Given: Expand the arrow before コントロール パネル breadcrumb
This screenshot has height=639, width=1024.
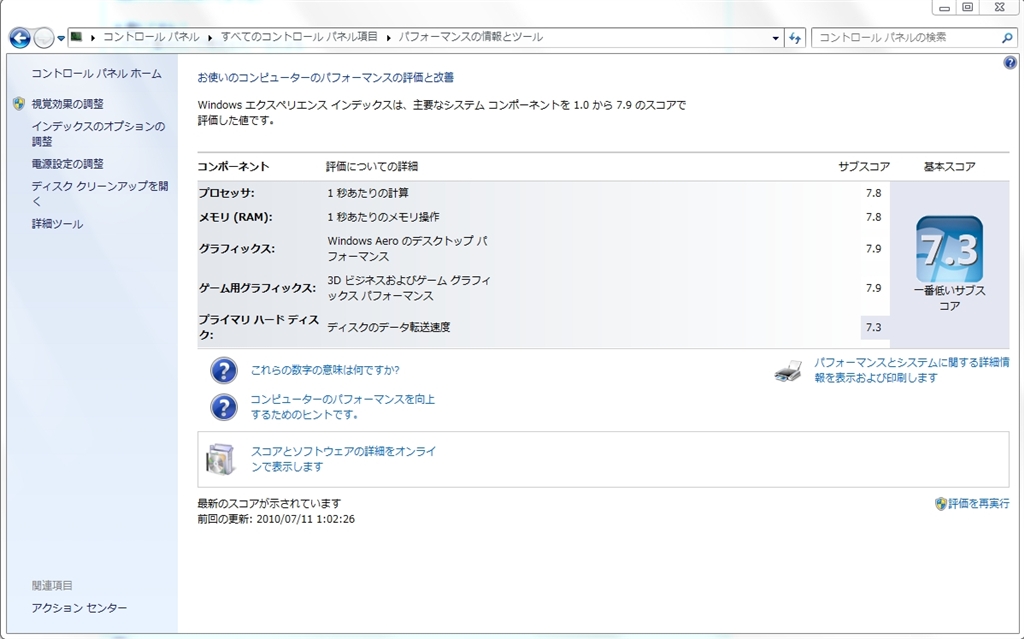Looking at the screenshot, I should 93,37.
